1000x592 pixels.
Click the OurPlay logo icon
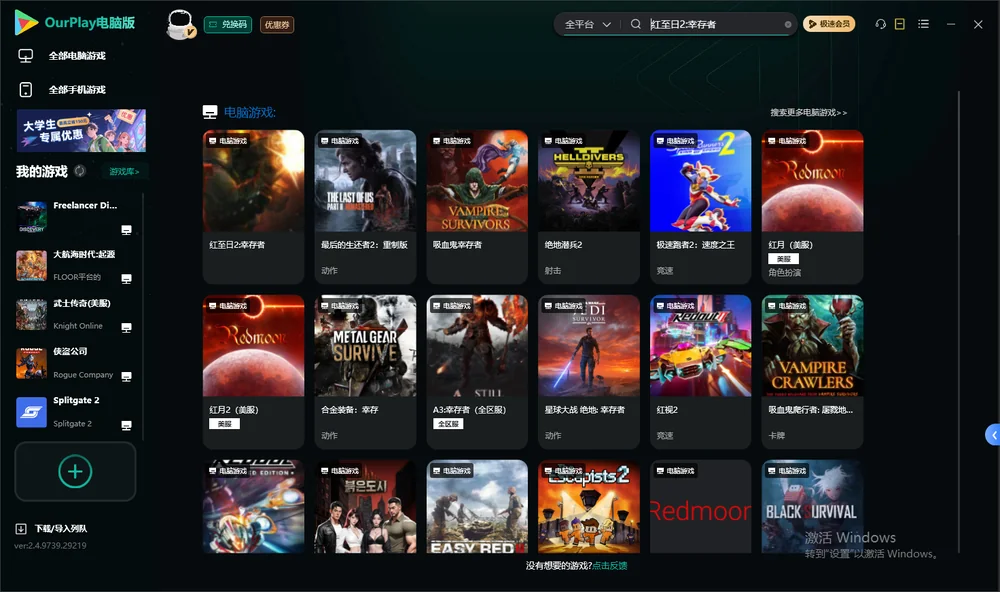click(x=26, y=23)
